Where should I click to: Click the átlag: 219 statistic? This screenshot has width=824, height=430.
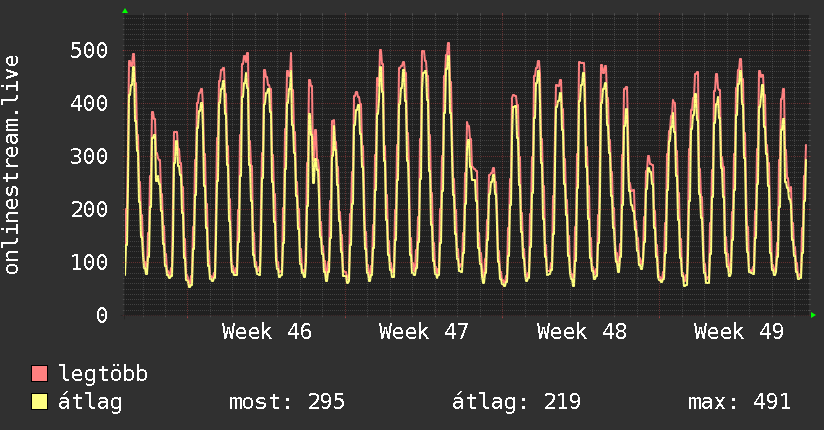[516, 402]
